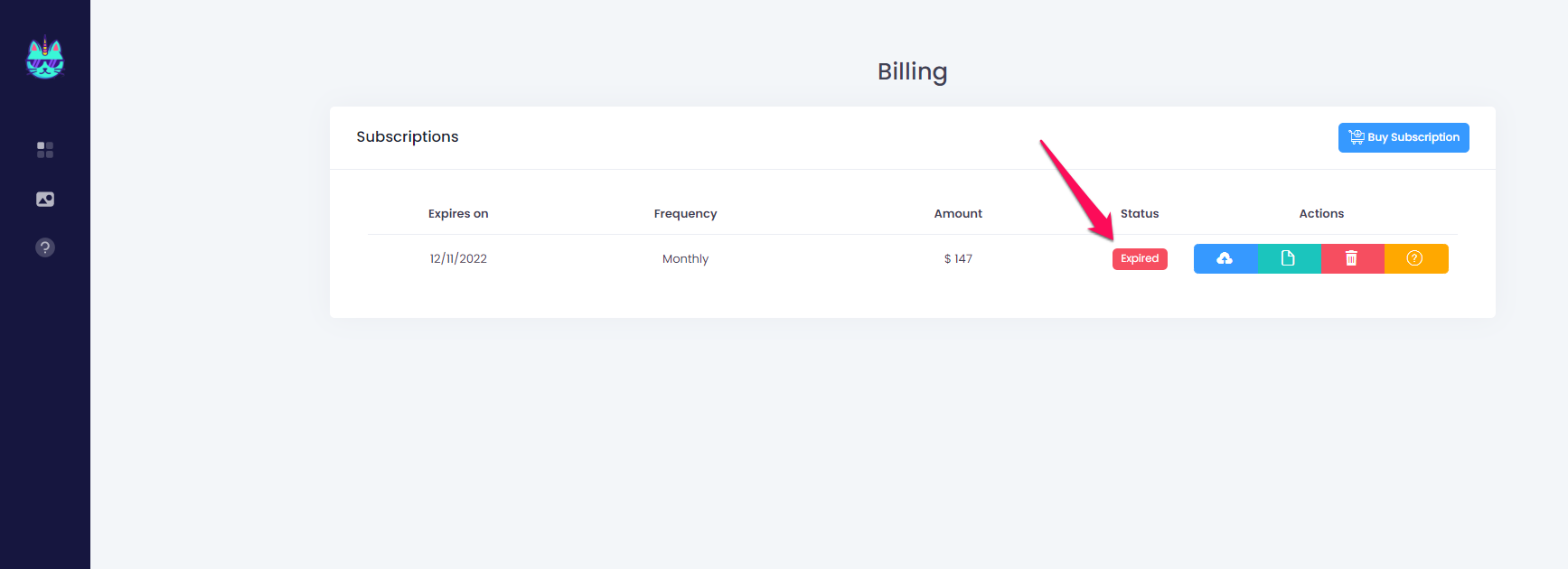The image size is (1568, 569).
Task: Click the orange question mark action button
Action: click(x=1416, y=258)
